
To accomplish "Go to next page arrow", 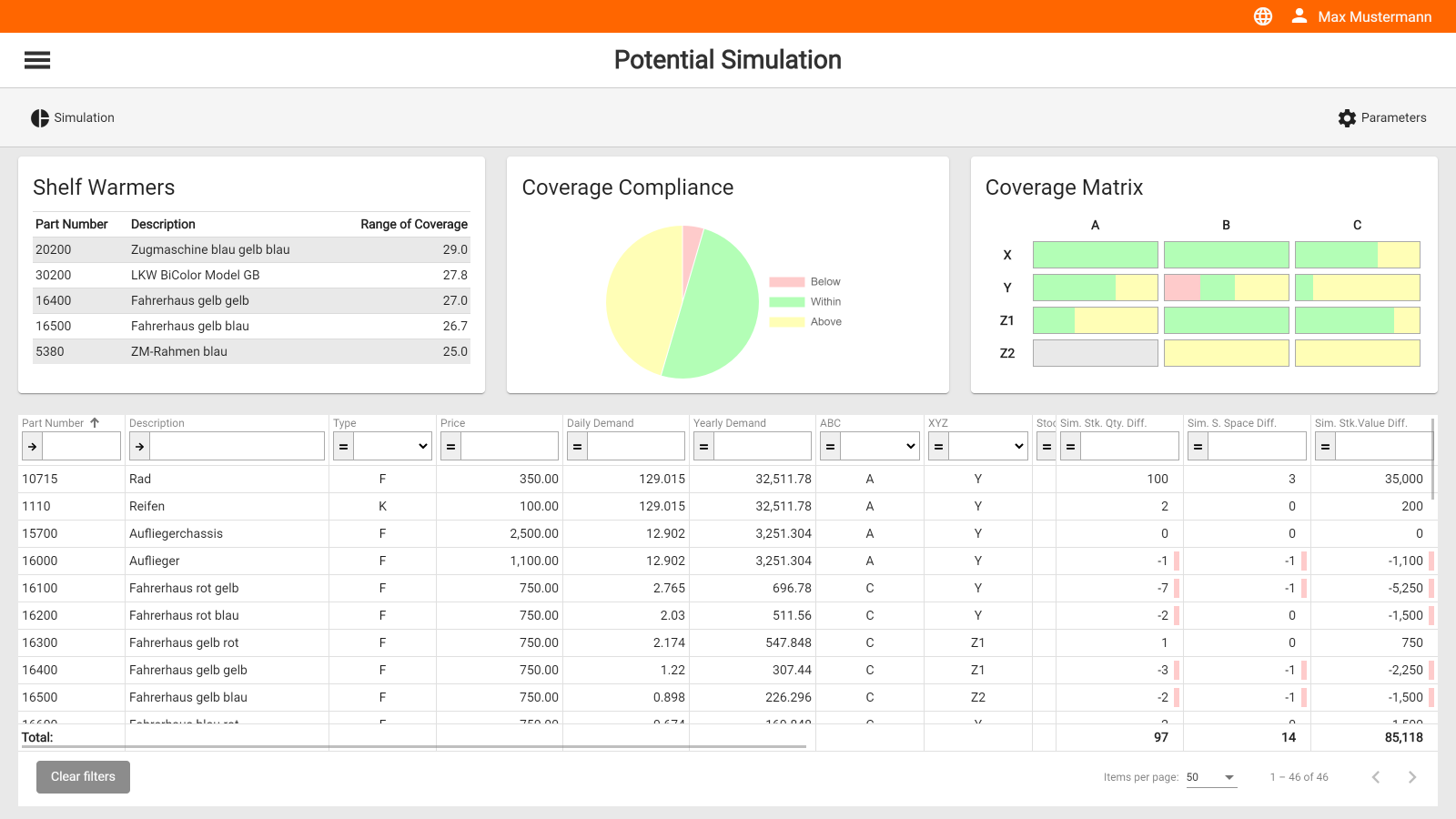I will tap(1412, 777).
